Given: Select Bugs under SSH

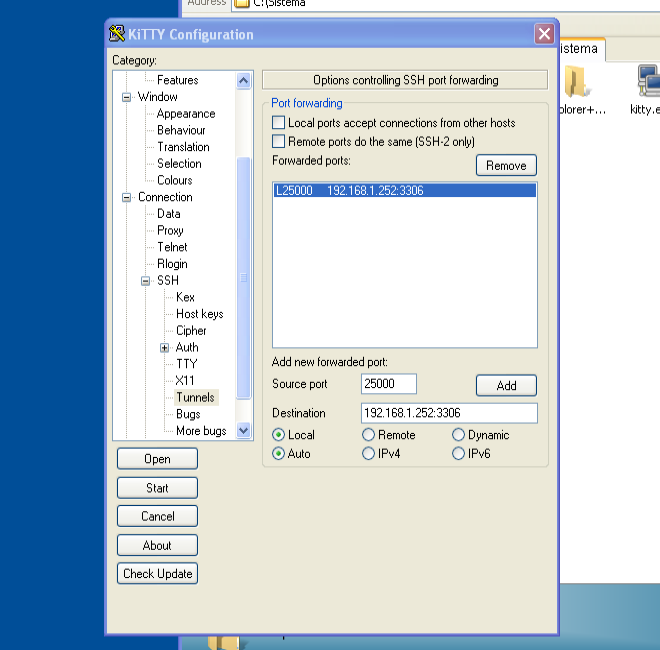Looking at the screenshot, I should click(x=188, y=414).
